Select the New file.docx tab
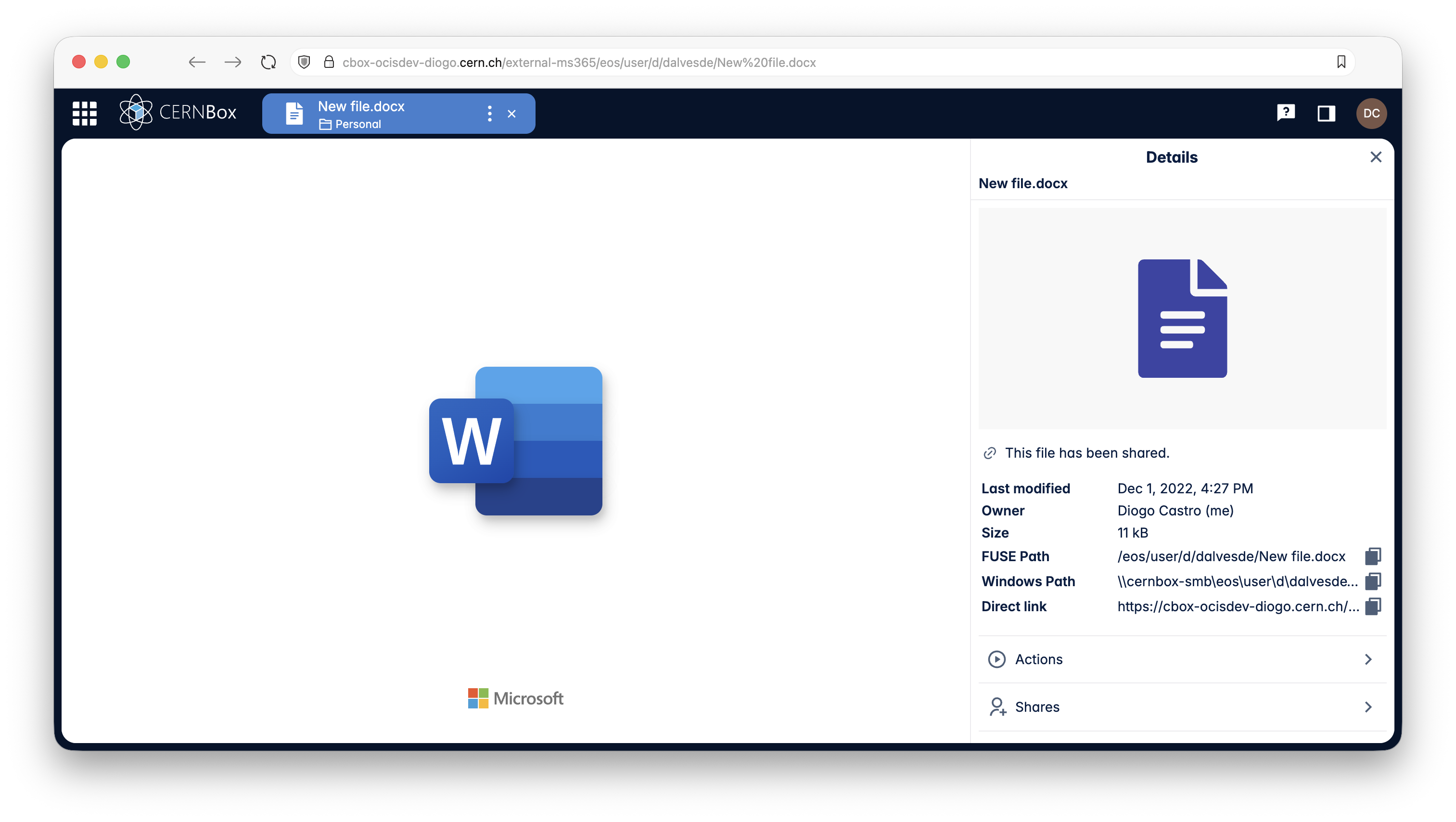The width and height of the screenshot is (1456, 822). pyautogui.click(x=362, y=106)
